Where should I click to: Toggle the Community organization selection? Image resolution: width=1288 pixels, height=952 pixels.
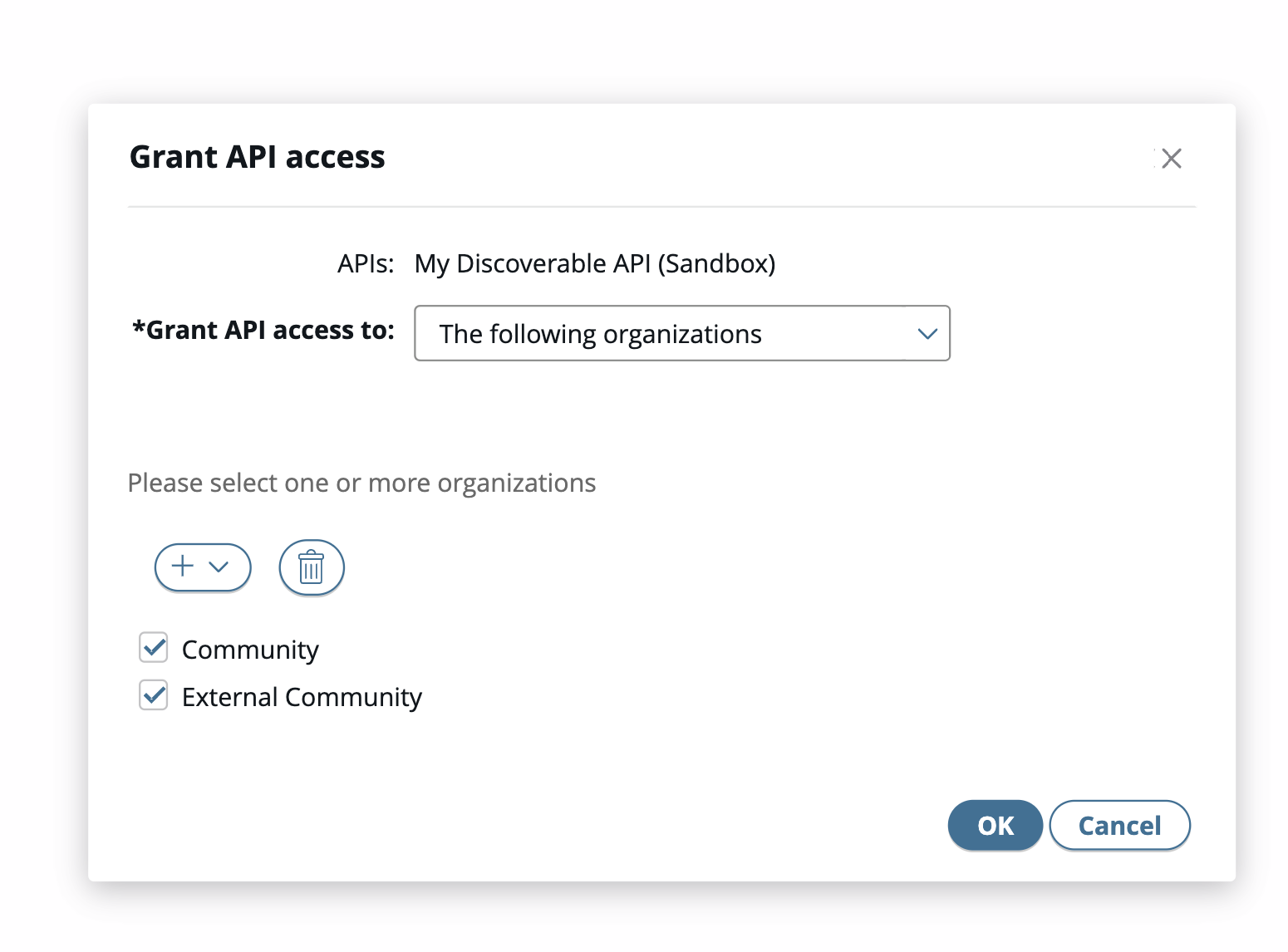[153, 648]
